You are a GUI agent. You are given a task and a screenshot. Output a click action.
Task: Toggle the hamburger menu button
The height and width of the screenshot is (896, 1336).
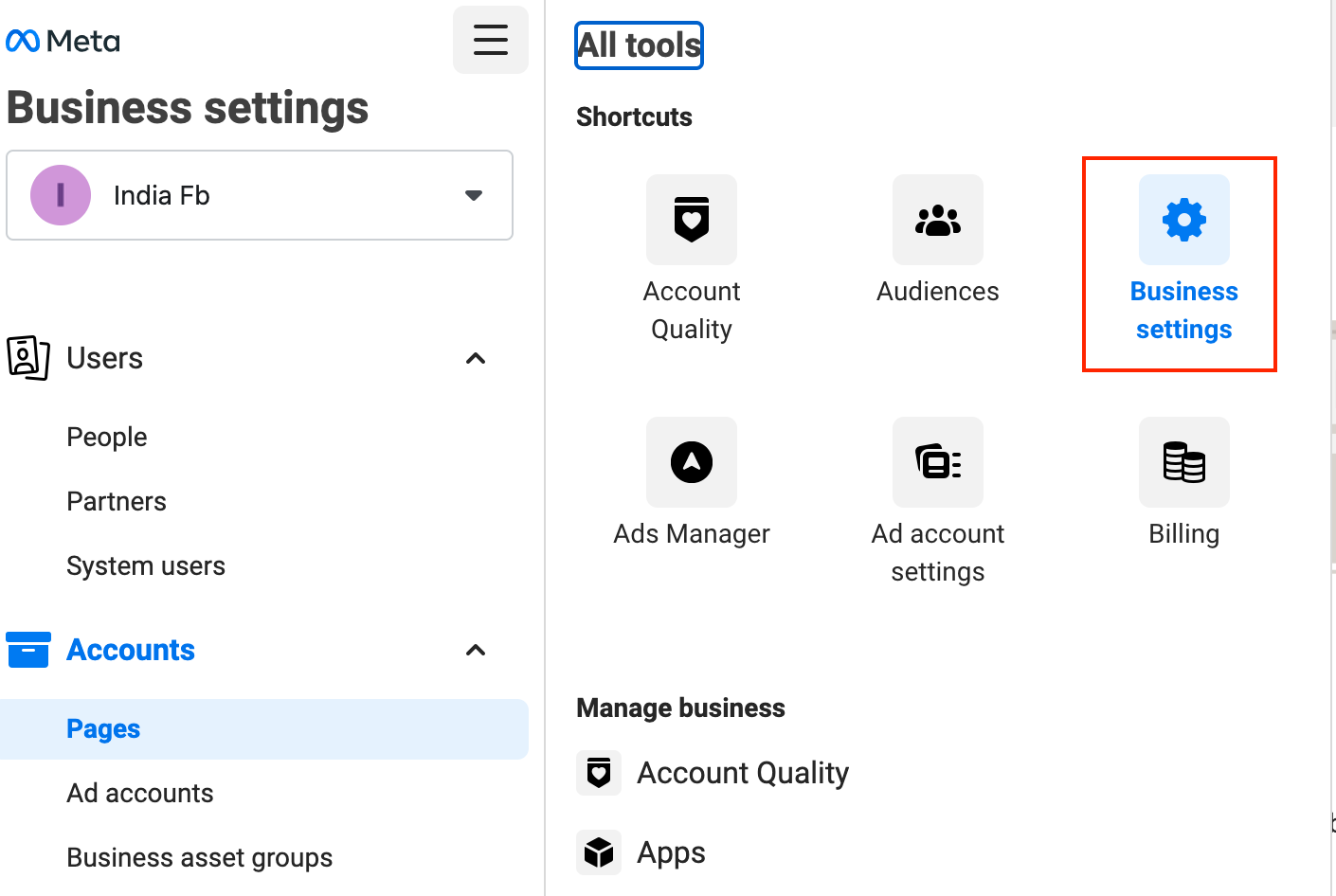(x=491, y=40)
